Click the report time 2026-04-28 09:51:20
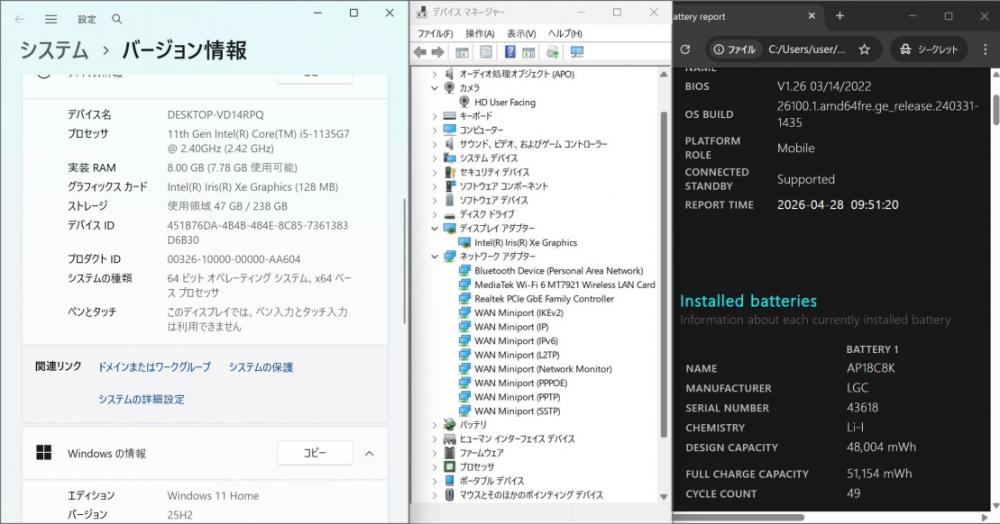 coord(837,205)
